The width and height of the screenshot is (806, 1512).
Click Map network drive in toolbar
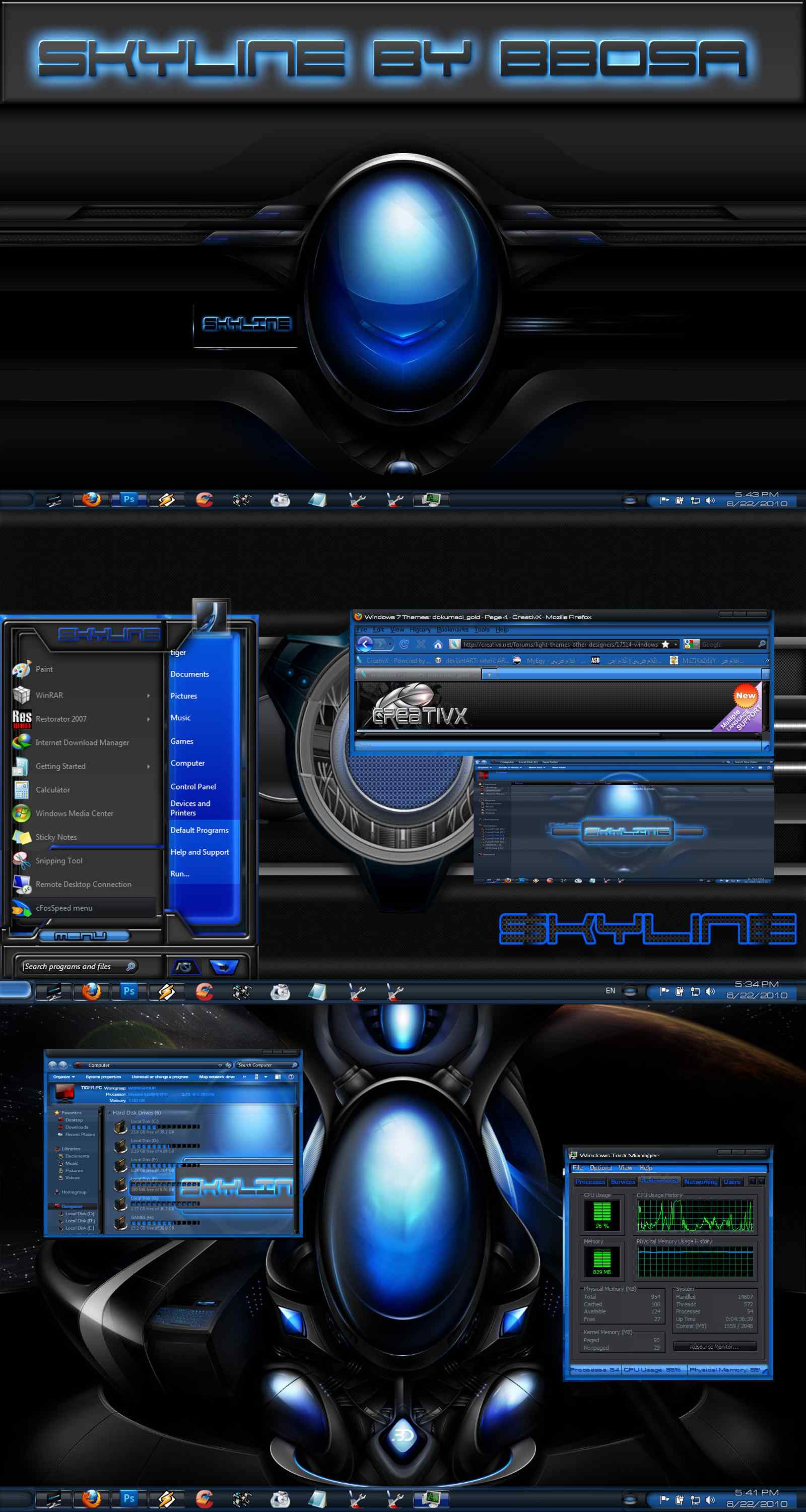pos(217,1077)
